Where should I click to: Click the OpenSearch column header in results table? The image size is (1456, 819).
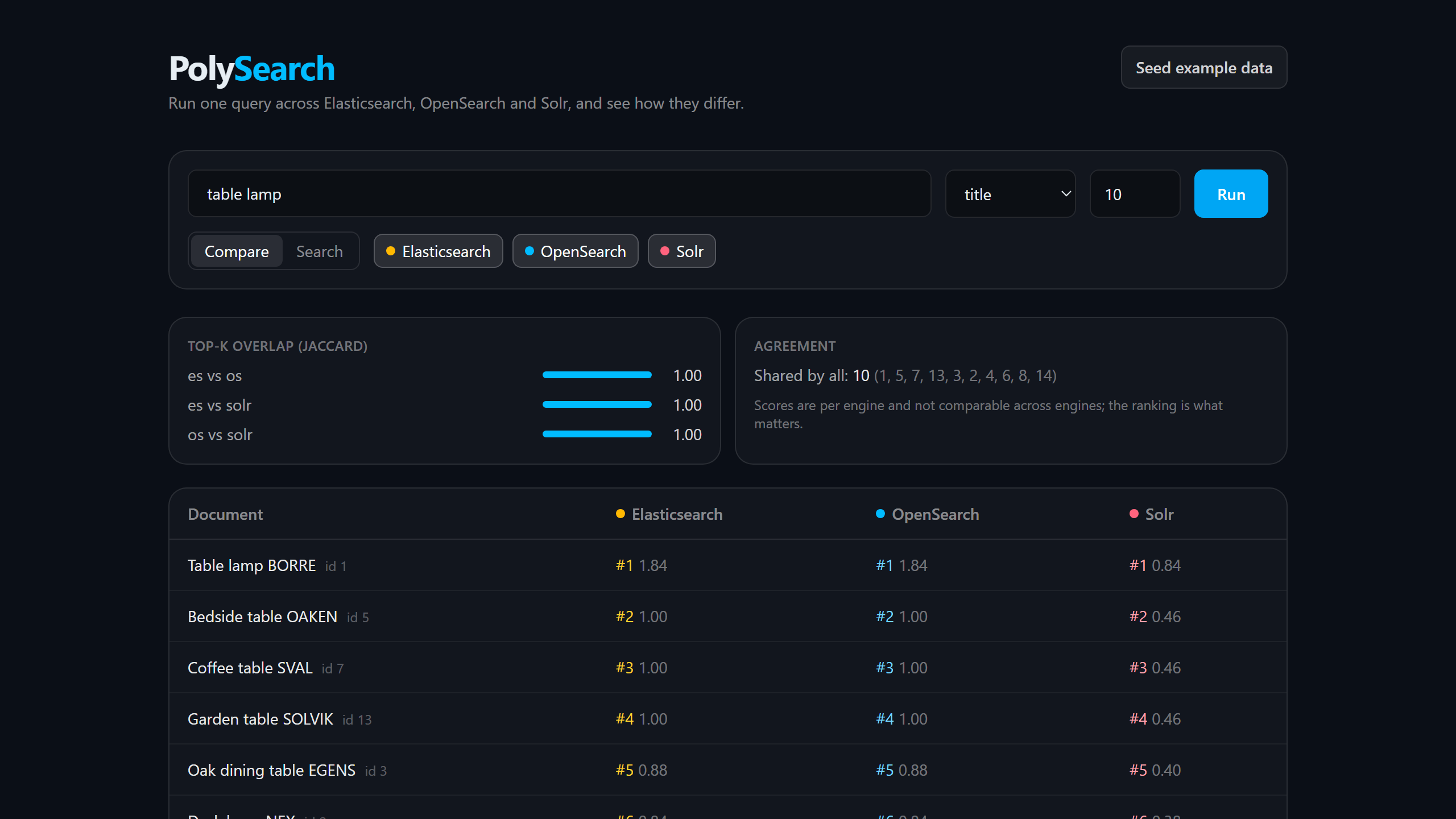click(x=928, y=514)
